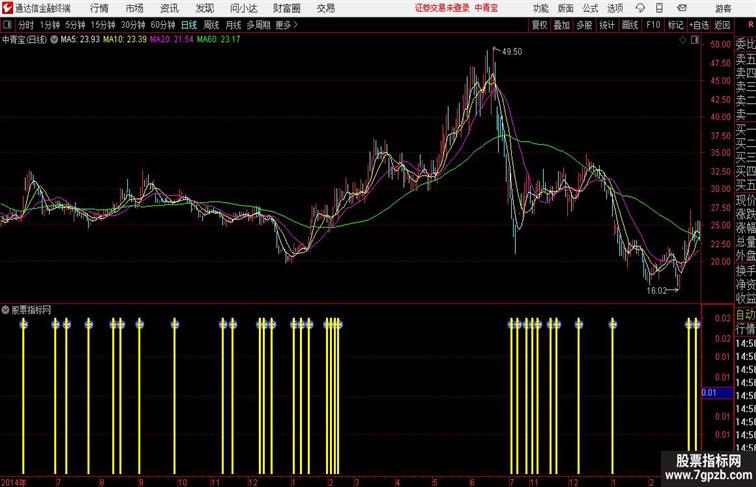The height and width of the screenshot is (487, 756).
Task: Open the 资讯 menu
Action: click(169, 8)
